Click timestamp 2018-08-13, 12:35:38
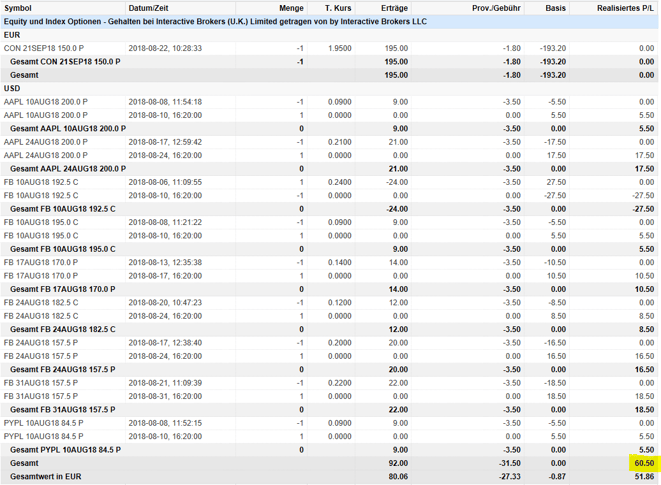 [x=165, y=262]
